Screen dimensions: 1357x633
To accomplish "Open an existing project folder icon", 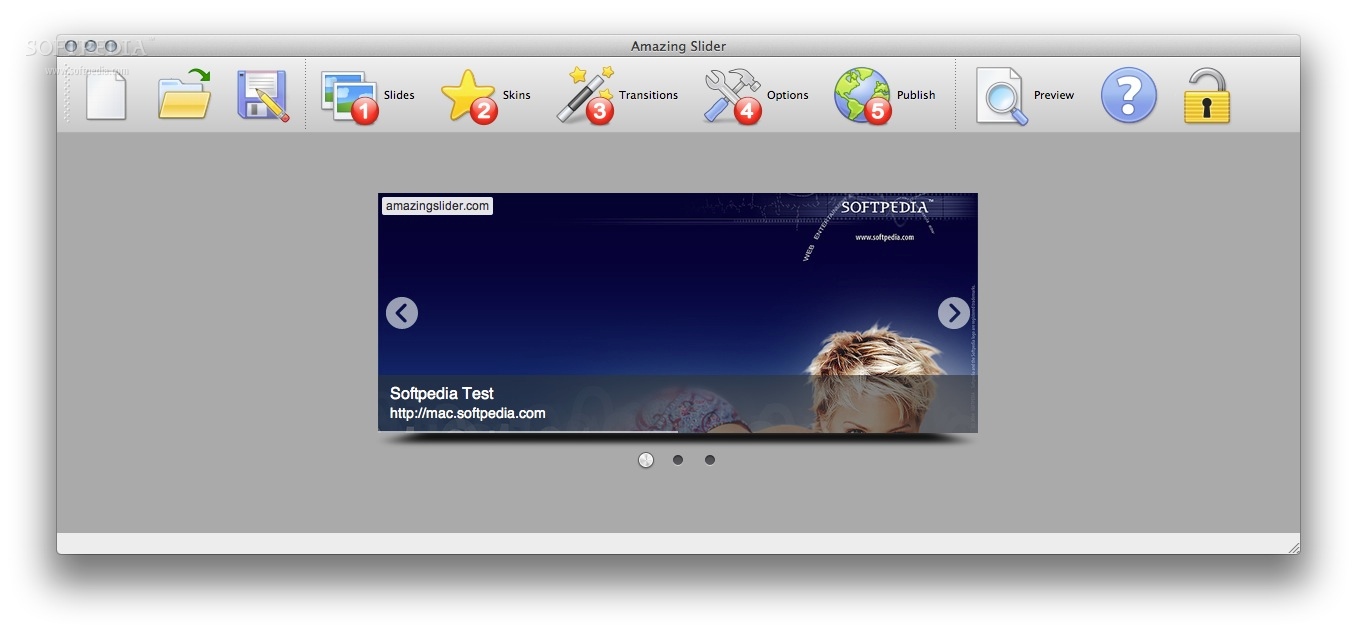I will point(184,95).
